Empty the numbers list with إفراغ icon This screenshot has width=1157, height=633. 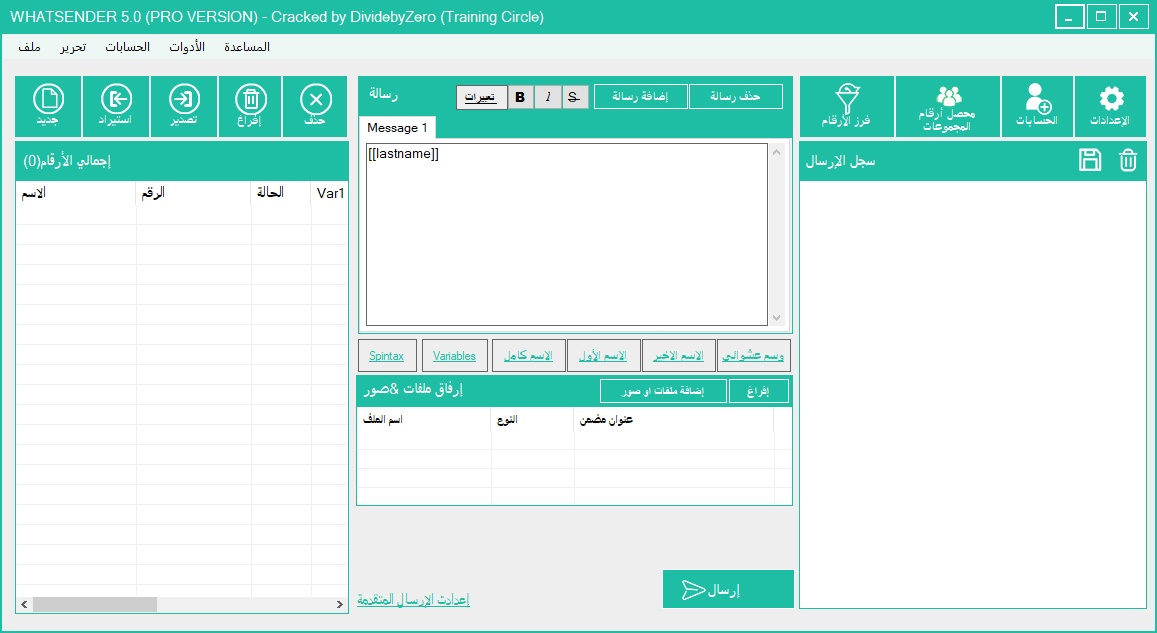250,106
